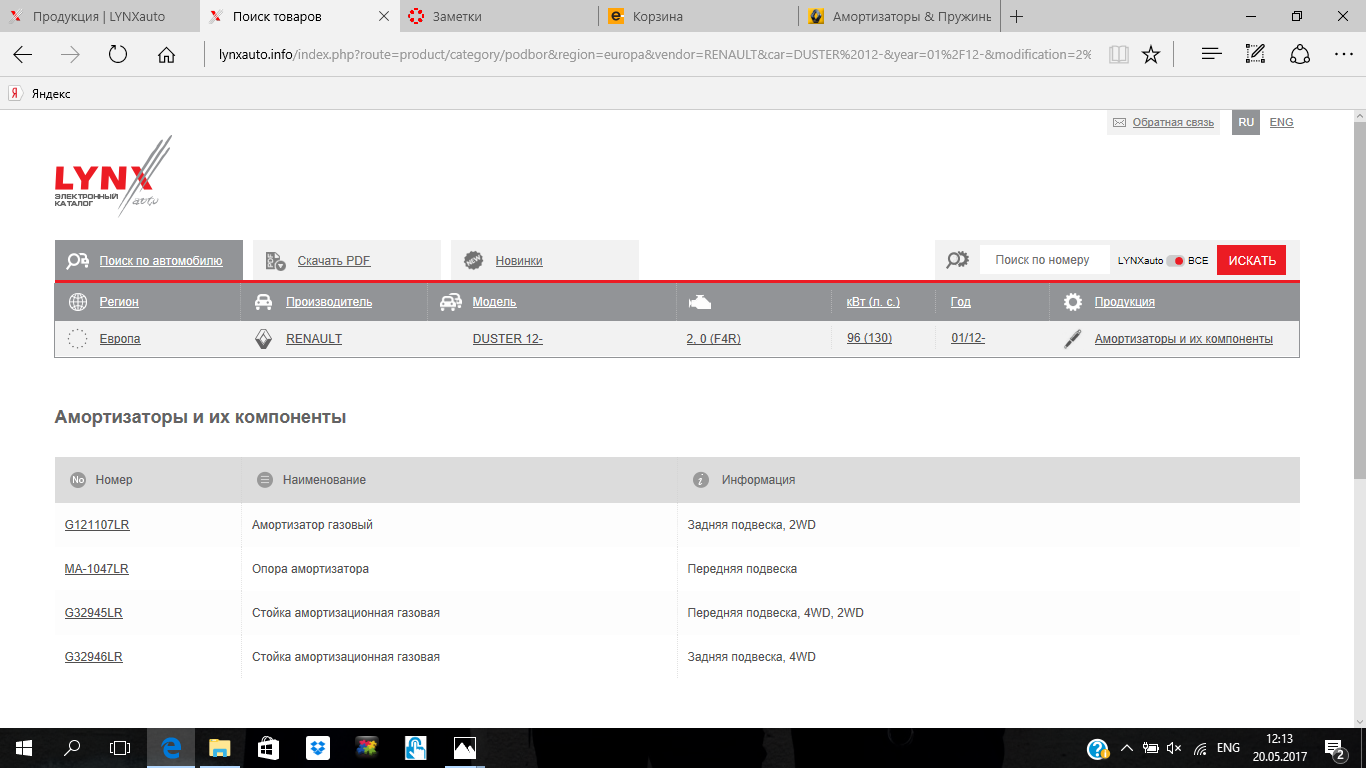The image size is (1366, 768).
Task: Change region via Европа link
Action: coord(120,339)
